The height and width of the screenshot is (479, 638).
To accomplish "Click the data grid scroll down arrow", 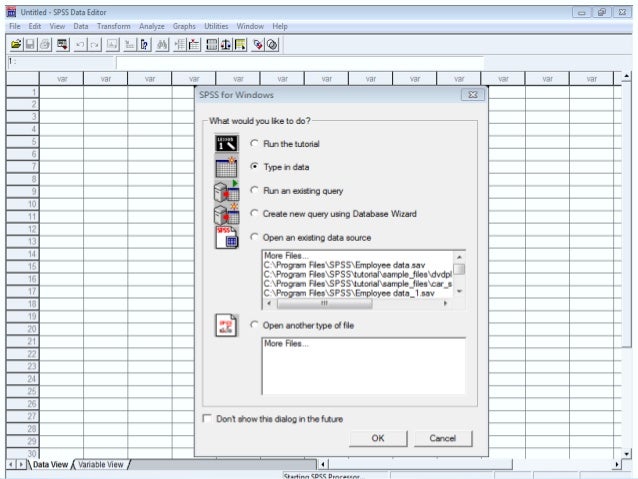I will click(626, 453).
